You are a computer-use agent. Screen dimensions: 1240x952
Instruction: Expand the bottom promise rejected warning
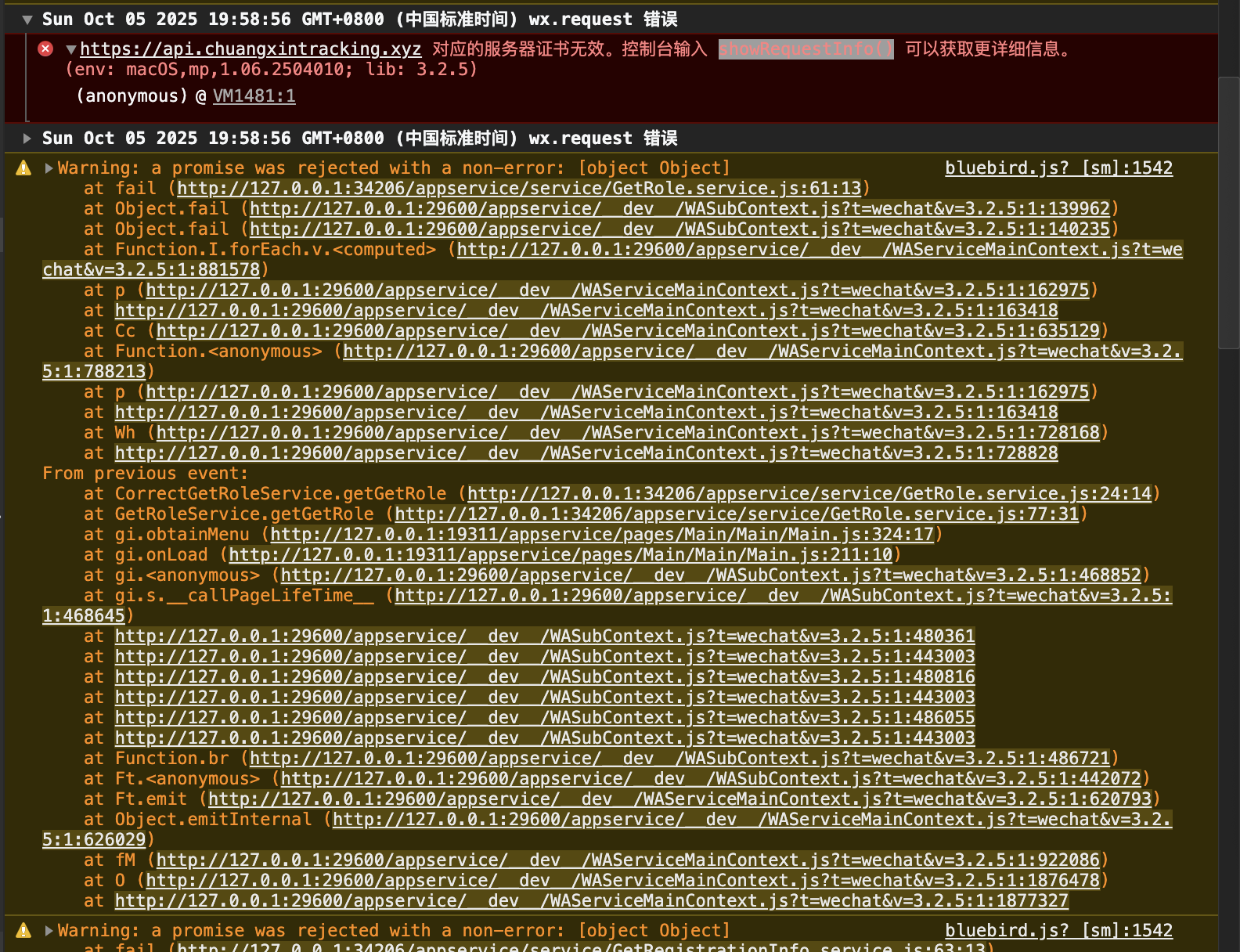49,931
